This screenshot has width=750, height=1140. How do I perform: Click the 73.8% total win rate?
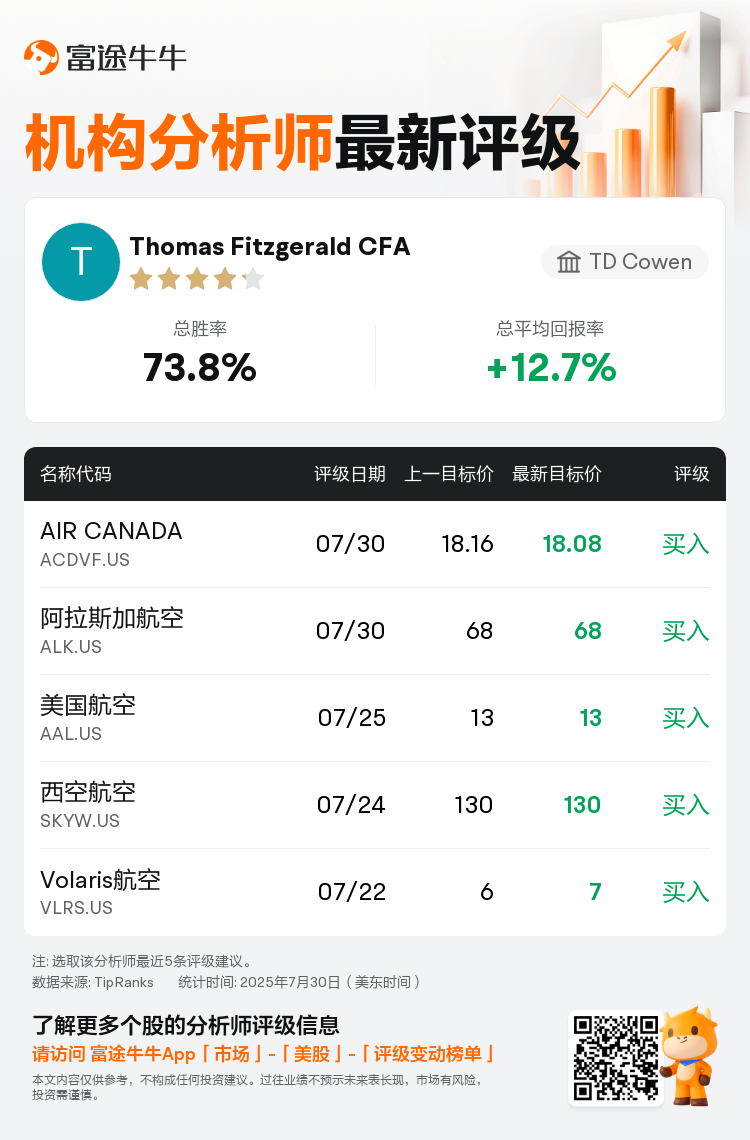(x=200, y=367)
